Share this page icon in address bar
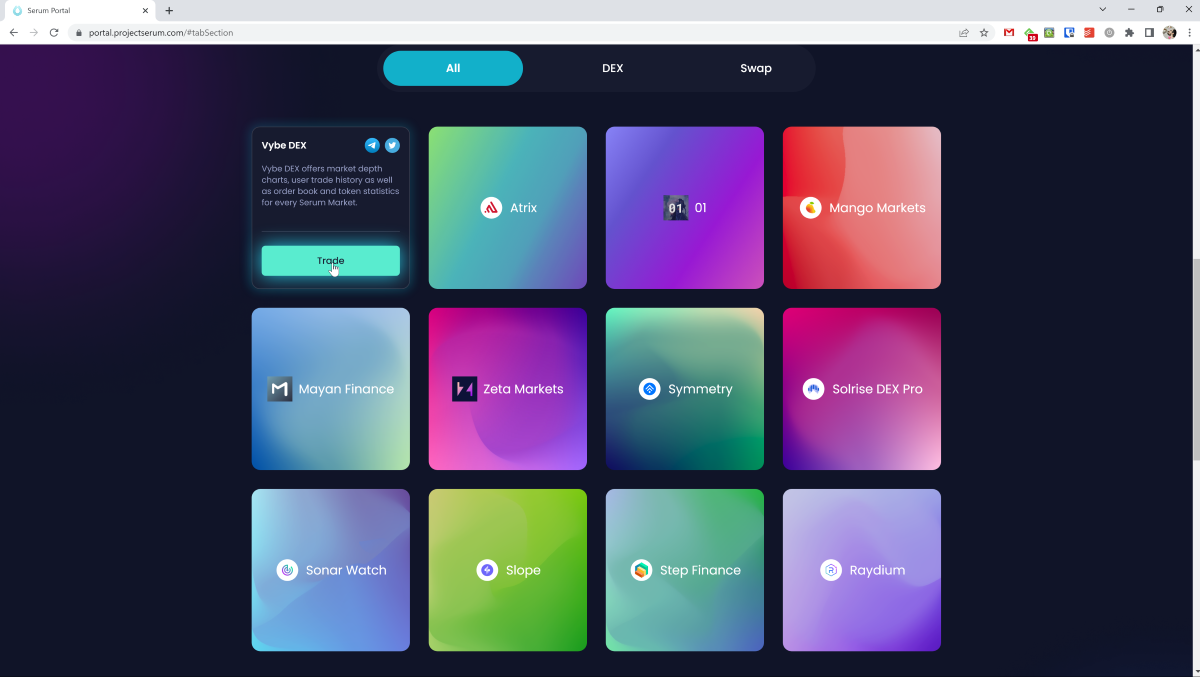Image resolution: width=1200 pixels, height=677 pixels. pyautogui.click(x=964, y=32)
